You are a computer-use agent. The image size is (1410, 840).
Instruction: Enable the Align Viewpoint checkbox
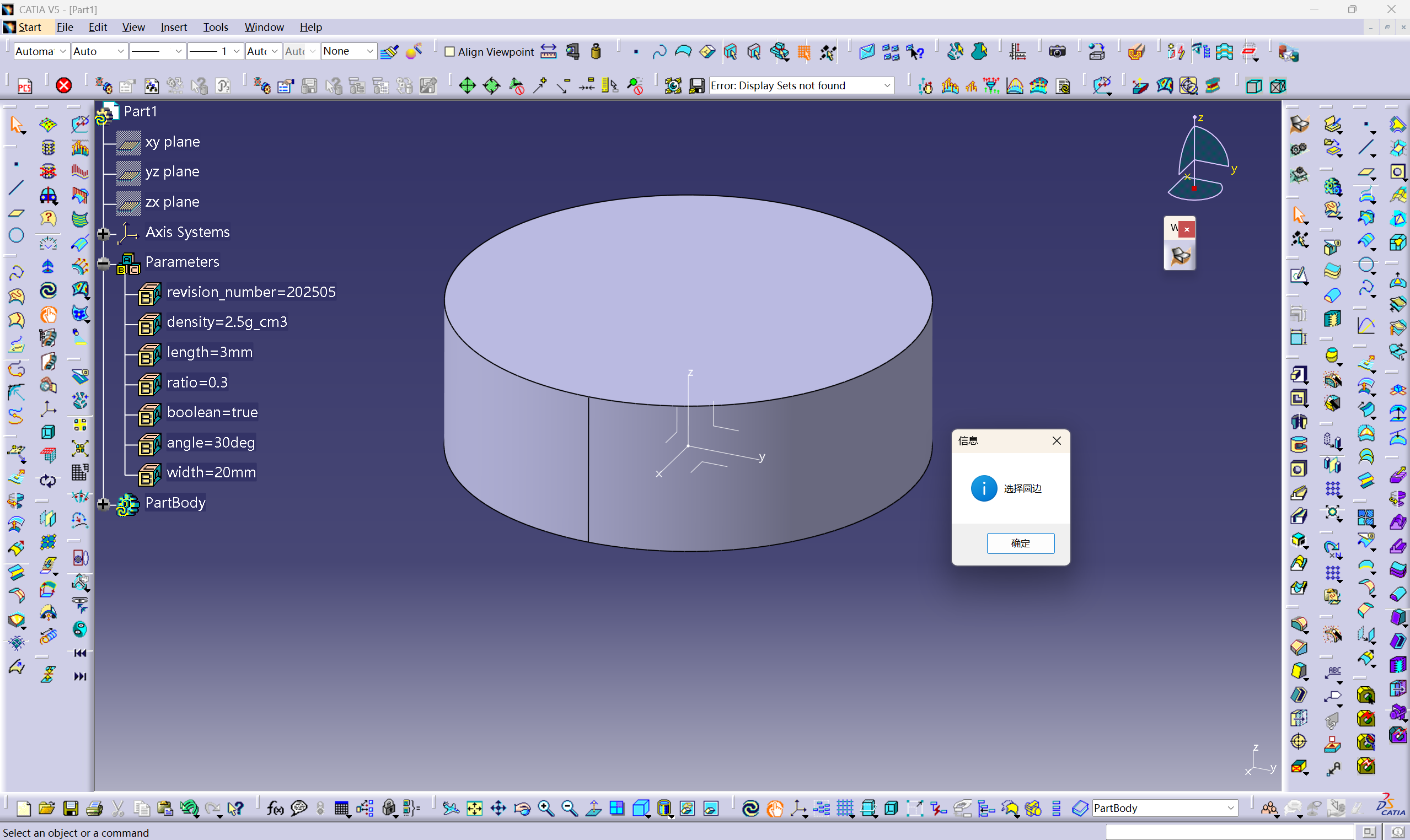[449, 52]
